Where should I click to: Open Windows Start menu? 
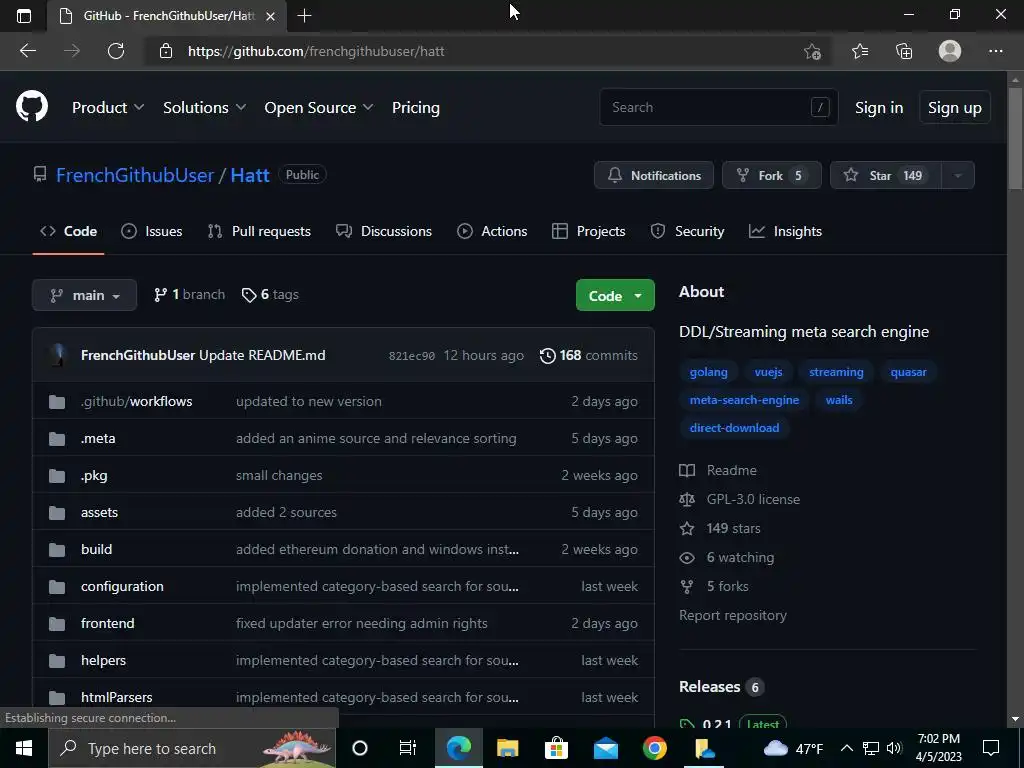coord(24,748)
